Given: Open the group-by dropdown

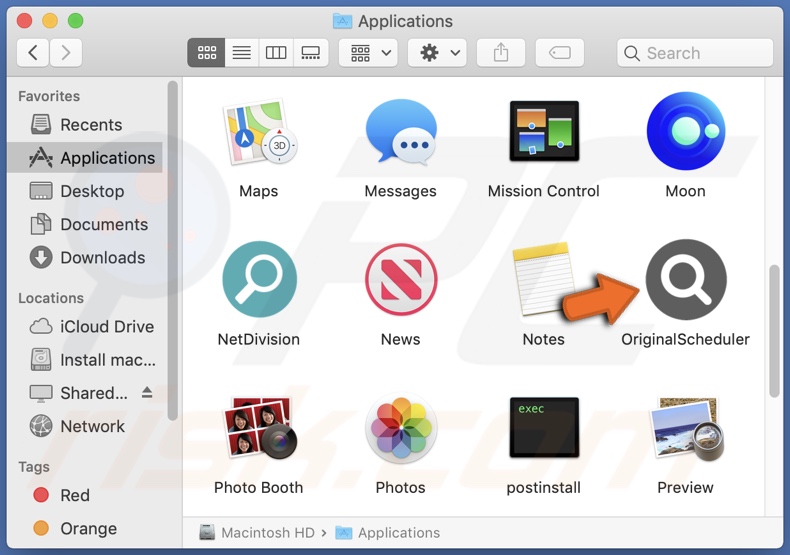Looking at the screenshot, I should 368,52.
